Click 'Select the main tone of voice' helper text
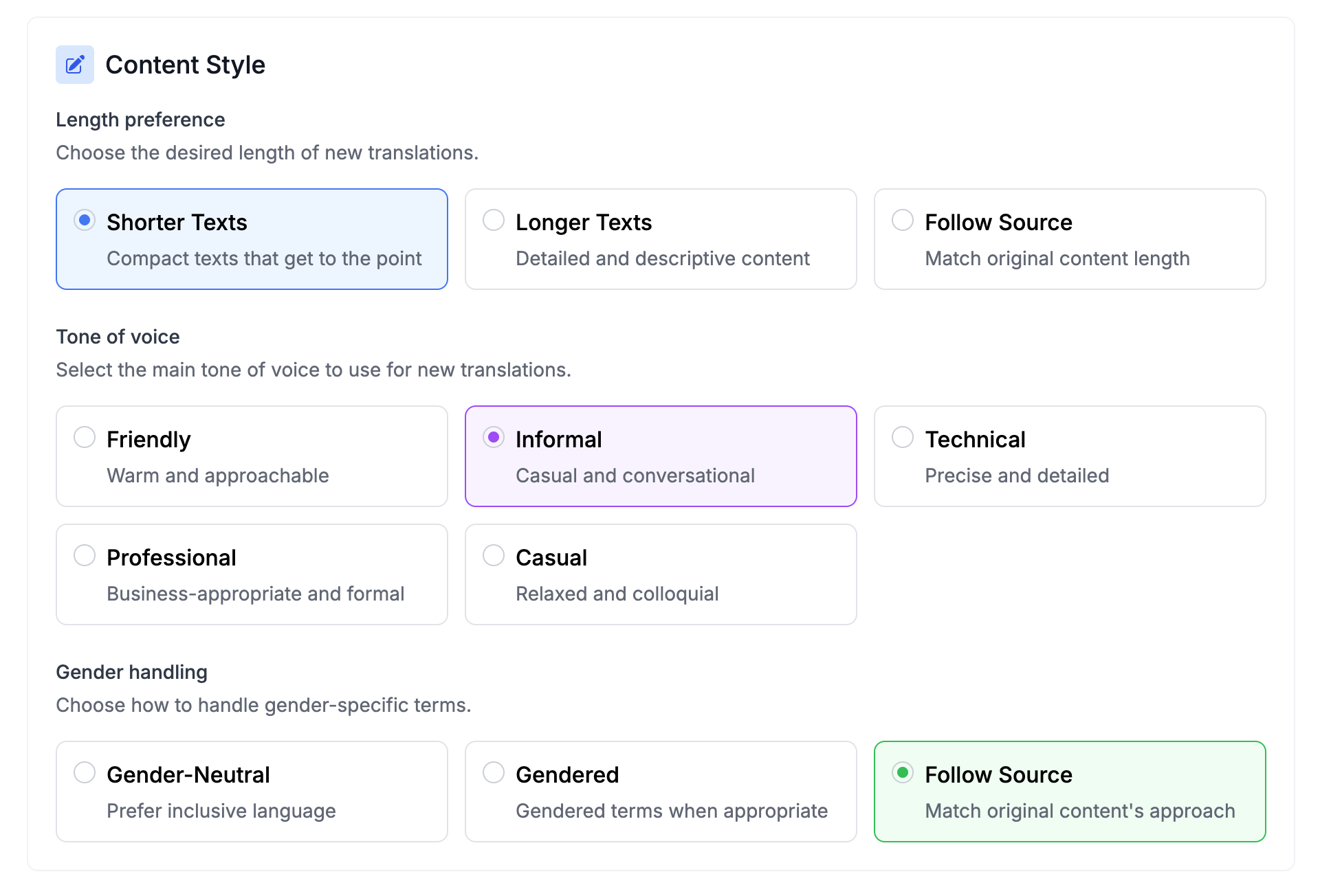Screen dimensions: 1320x896 pos(313,370)
